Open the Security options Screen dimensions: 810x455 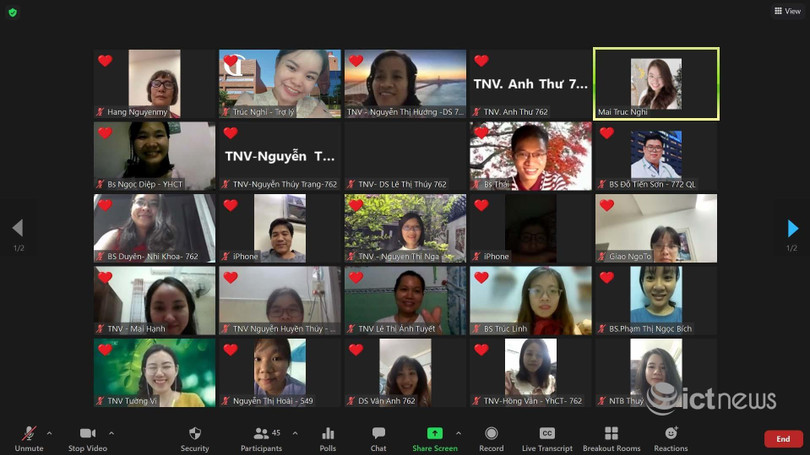tap(194, 438)
